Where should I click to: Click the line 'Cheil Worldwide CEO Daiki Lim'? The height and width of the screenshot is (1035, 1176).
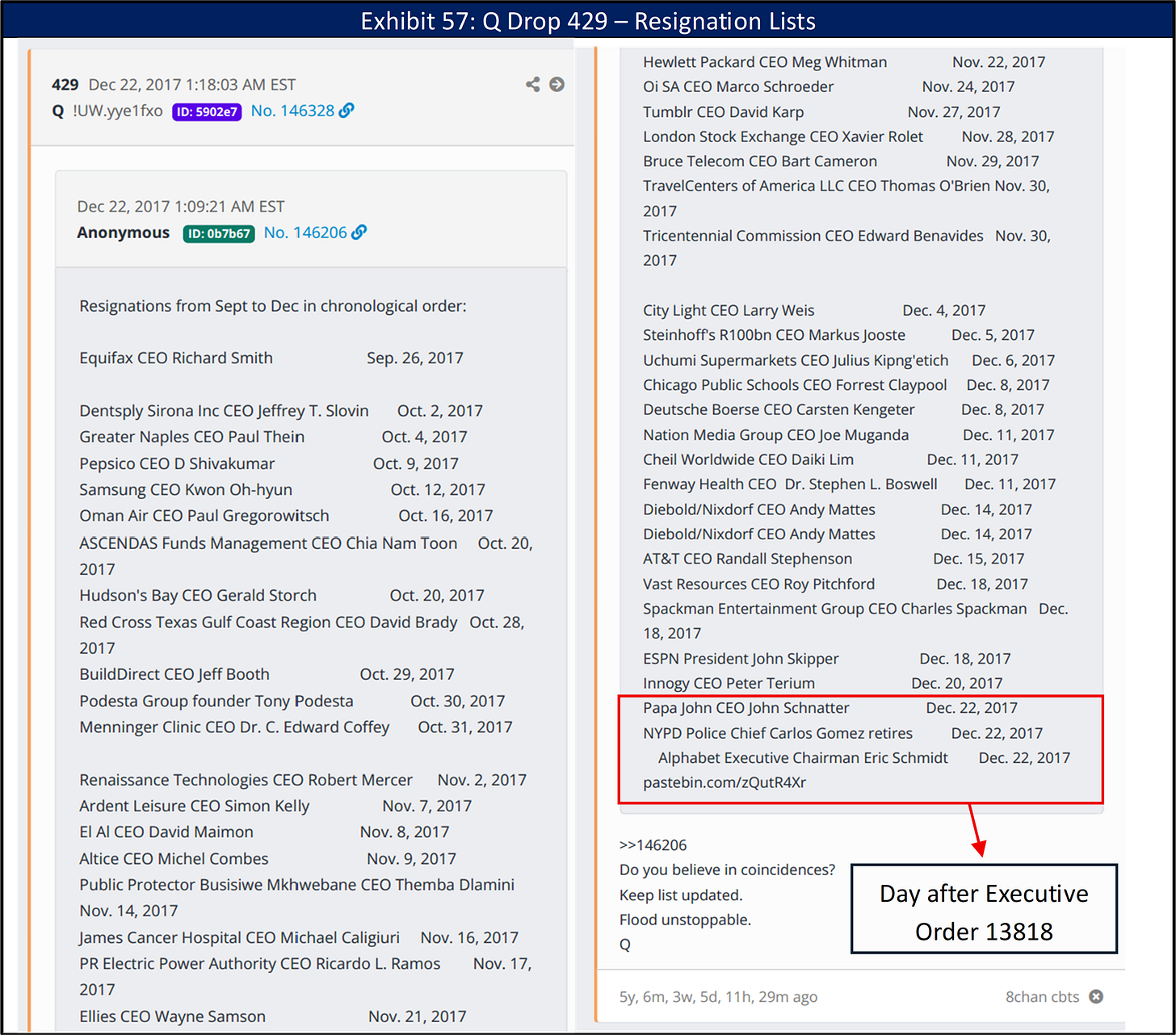point(748,459)
